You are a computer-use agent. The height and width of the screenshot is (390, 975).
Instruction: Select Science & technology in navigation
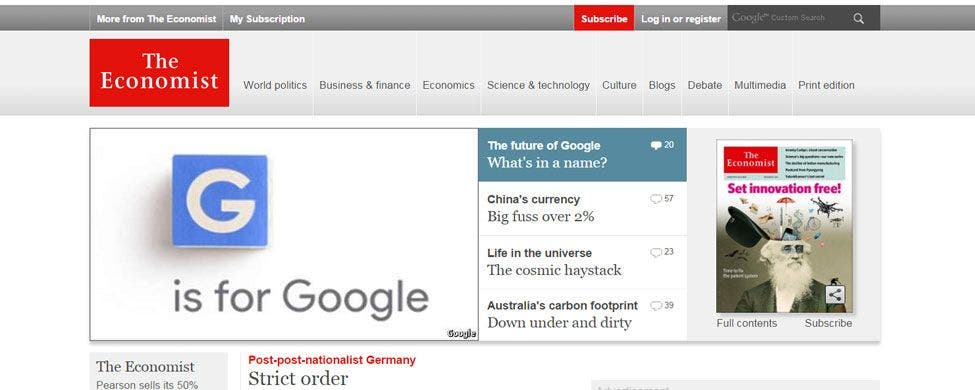point(538,85)
